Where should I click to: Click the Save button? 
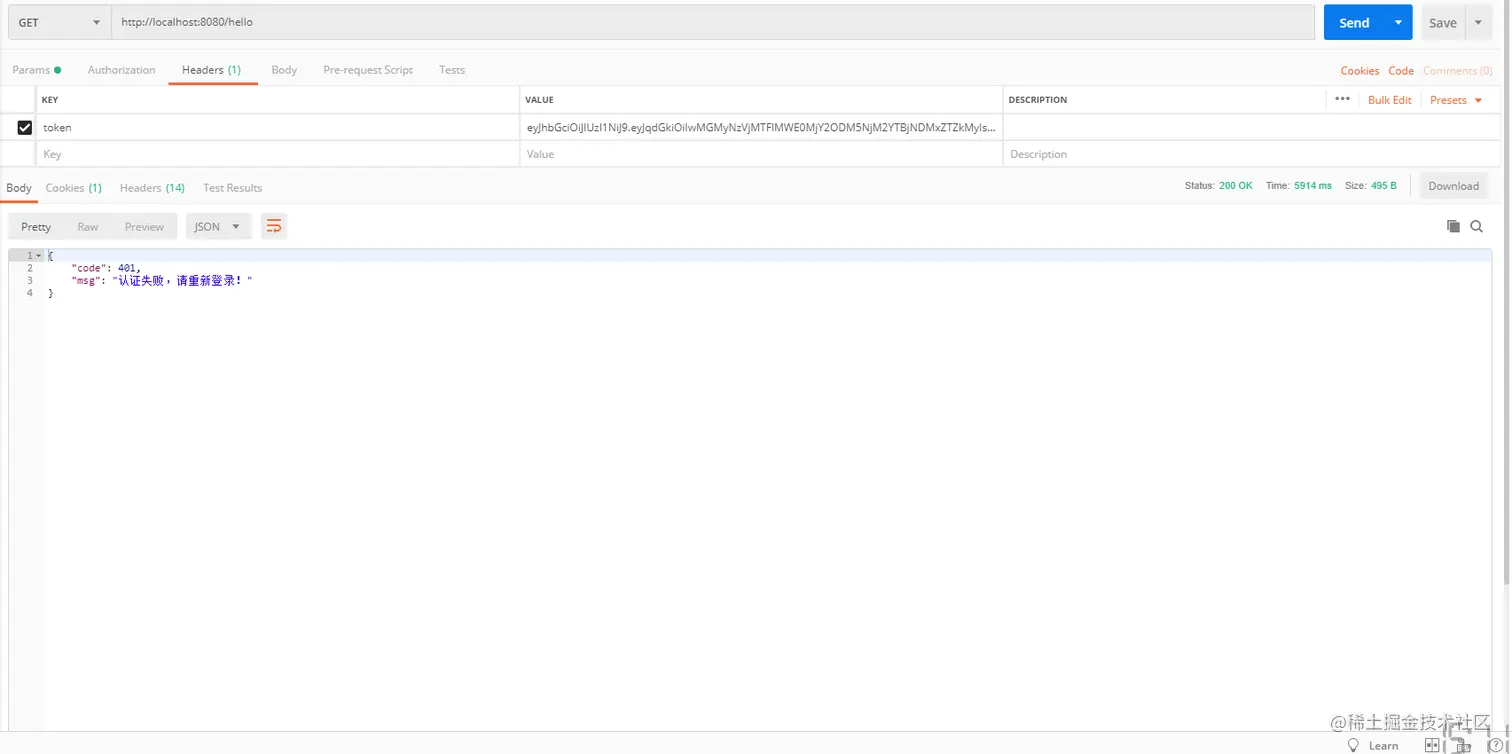tap(1443, 22)
